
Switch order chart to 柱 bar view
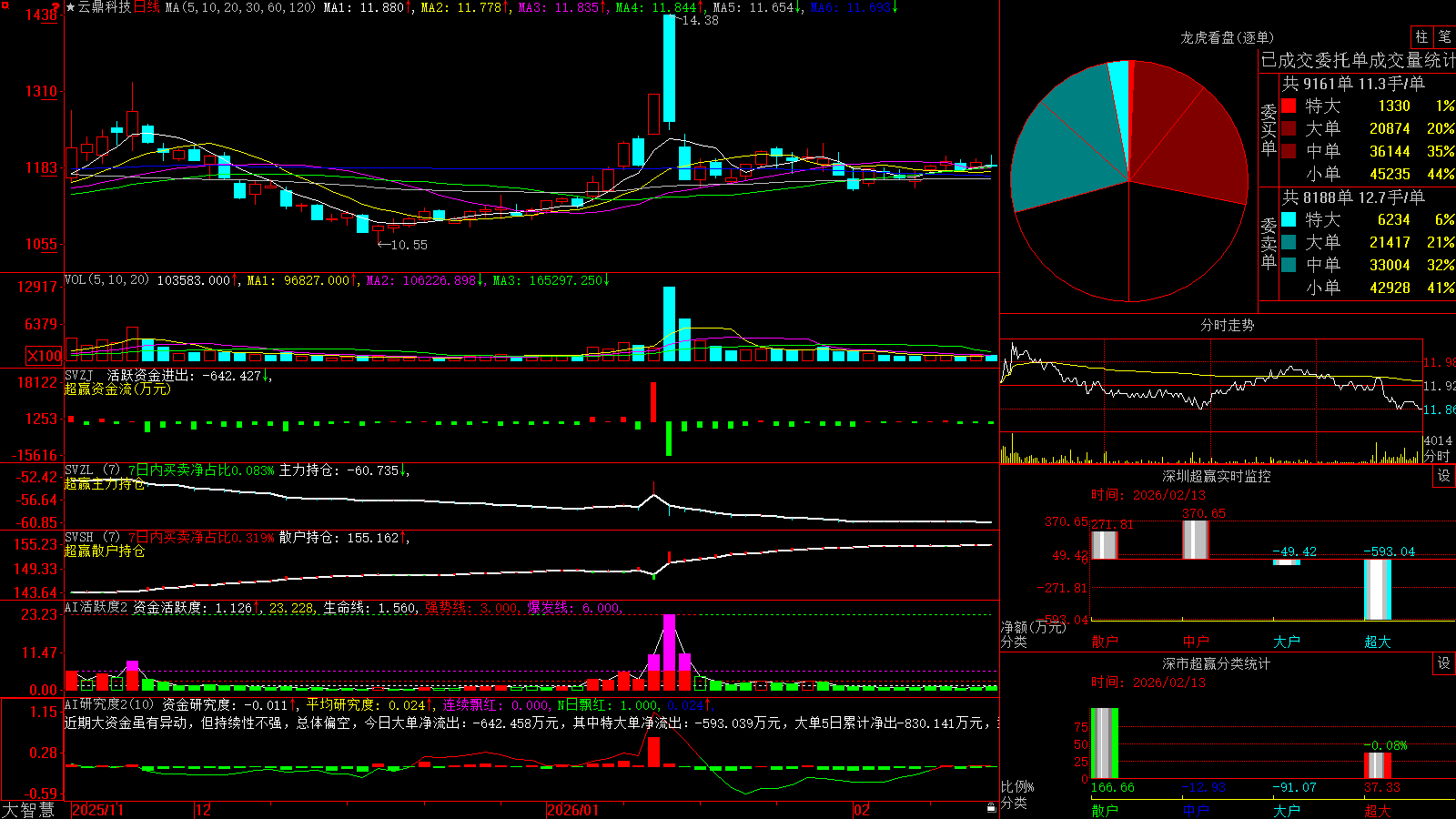(1421, 37)
